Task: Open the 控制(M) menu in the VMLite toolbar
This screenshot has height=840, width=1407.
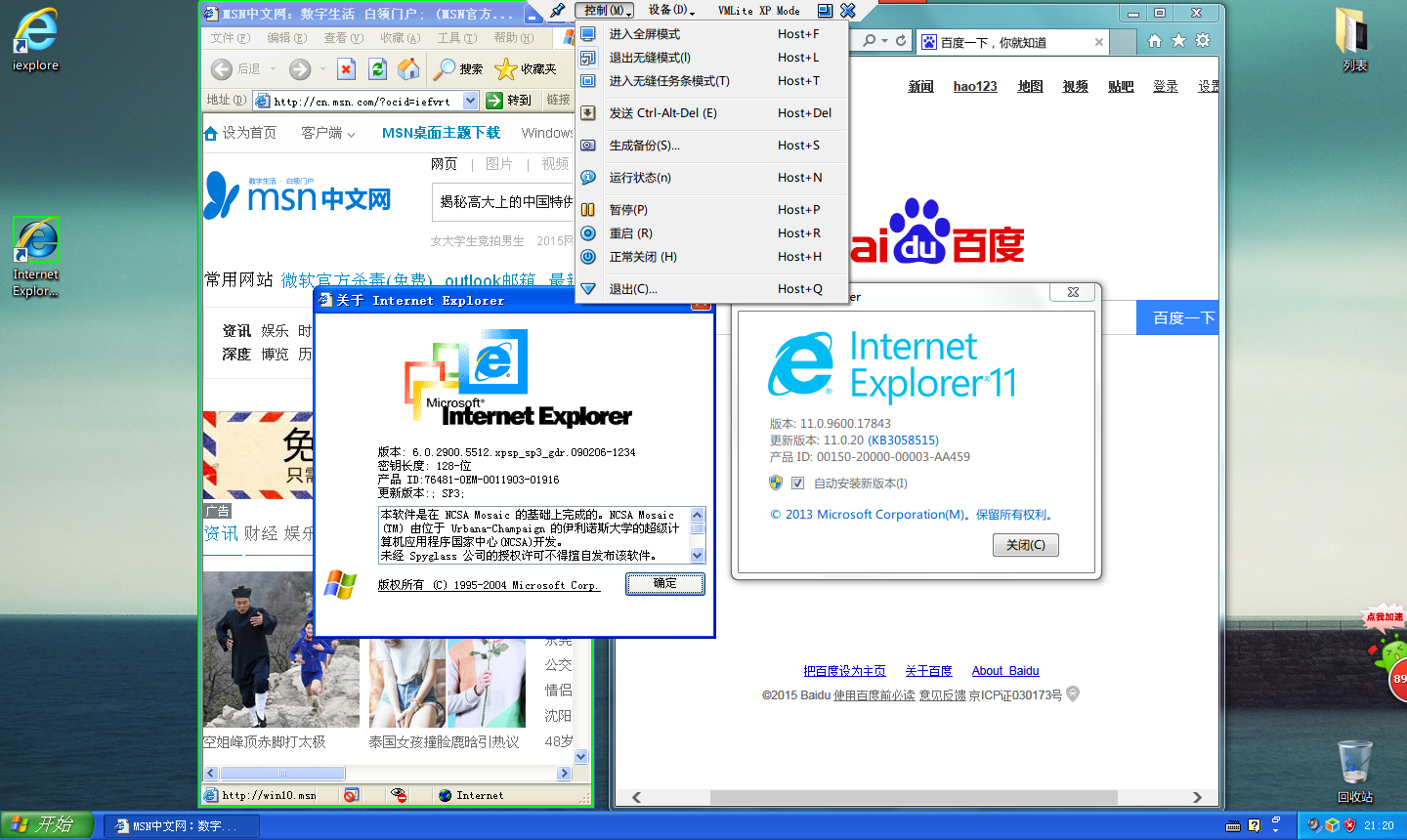Action: pos(605,10)
